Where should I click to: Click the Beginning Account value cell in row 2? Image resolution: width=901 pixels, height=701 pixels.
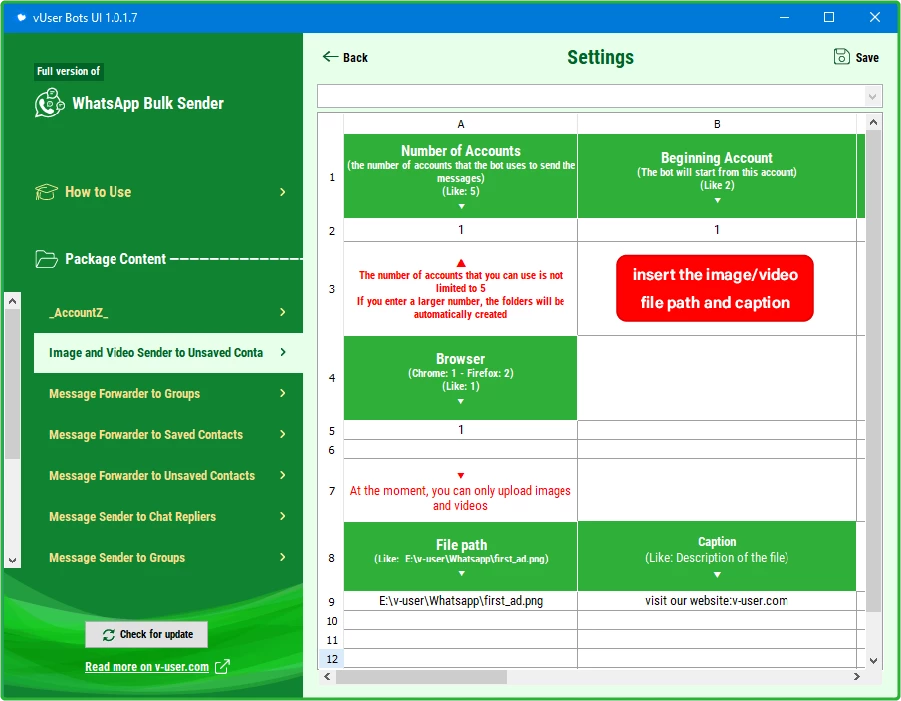[x=717, y=230]
